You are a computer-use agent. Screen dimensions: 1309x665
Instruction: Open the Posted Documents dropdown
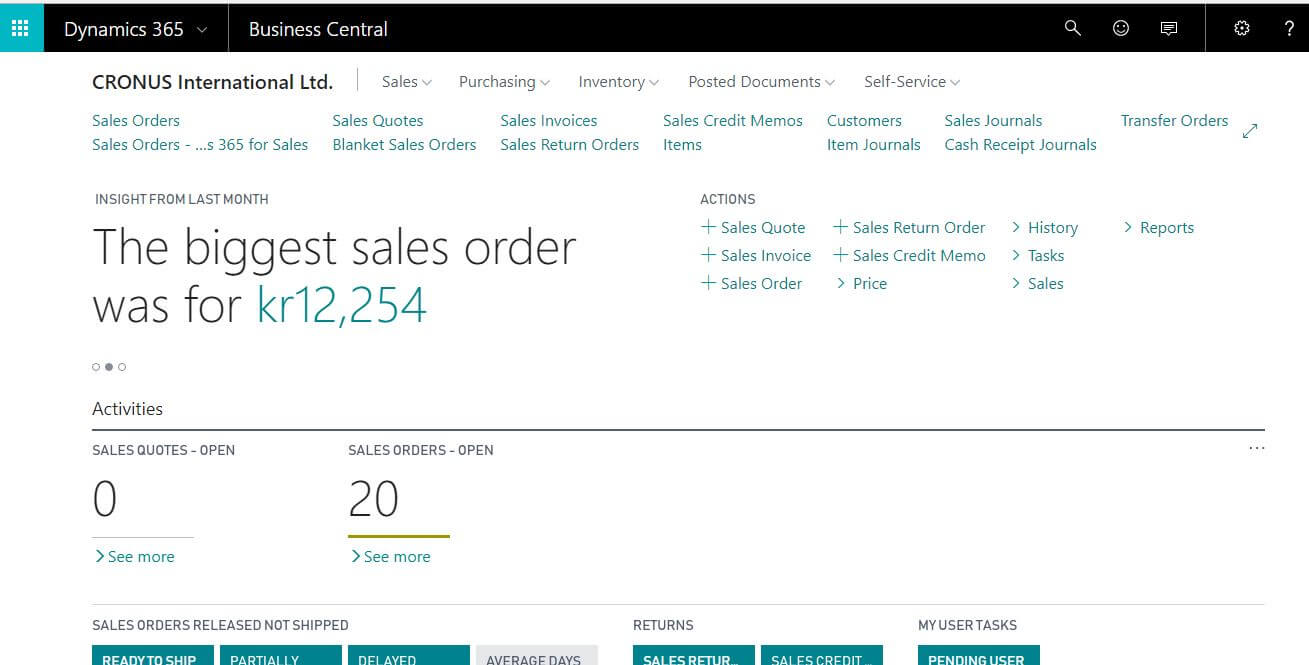click(761, 82)
